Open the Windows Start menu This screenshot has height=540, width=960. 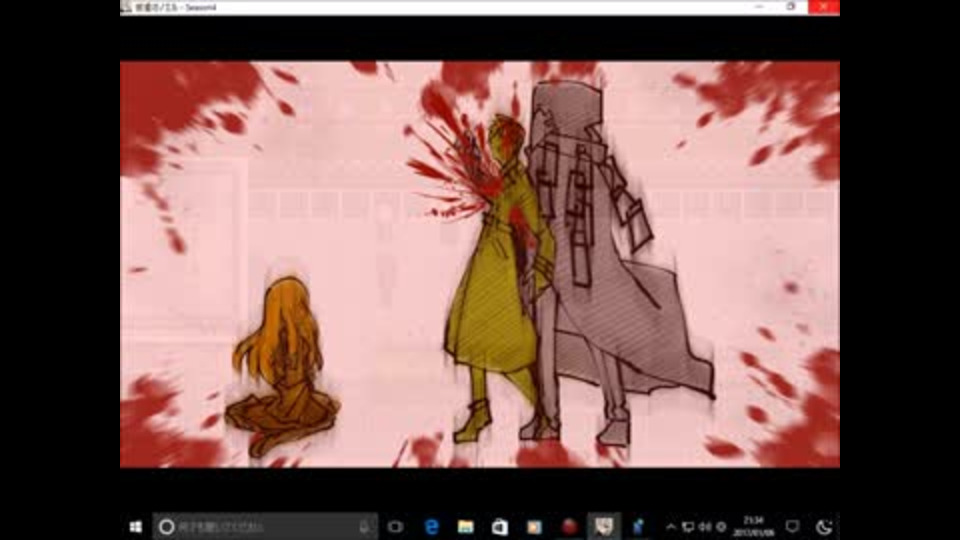point(136,527)
